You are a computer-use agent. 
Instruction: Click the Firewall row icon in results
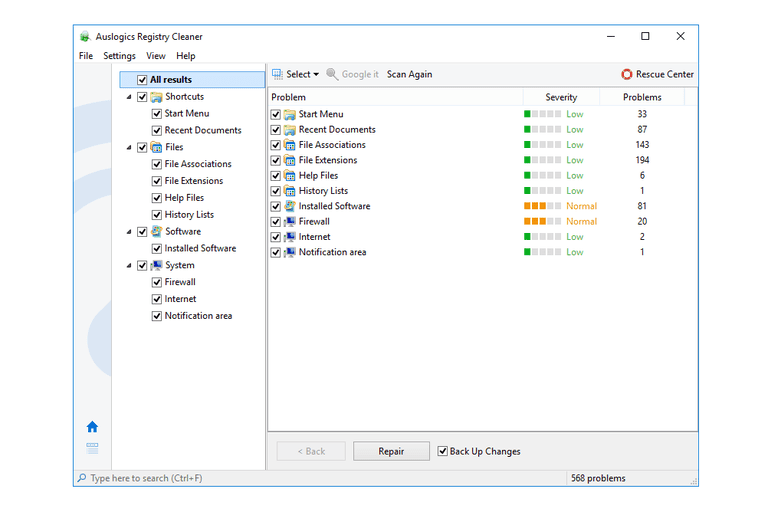point(290,221)
